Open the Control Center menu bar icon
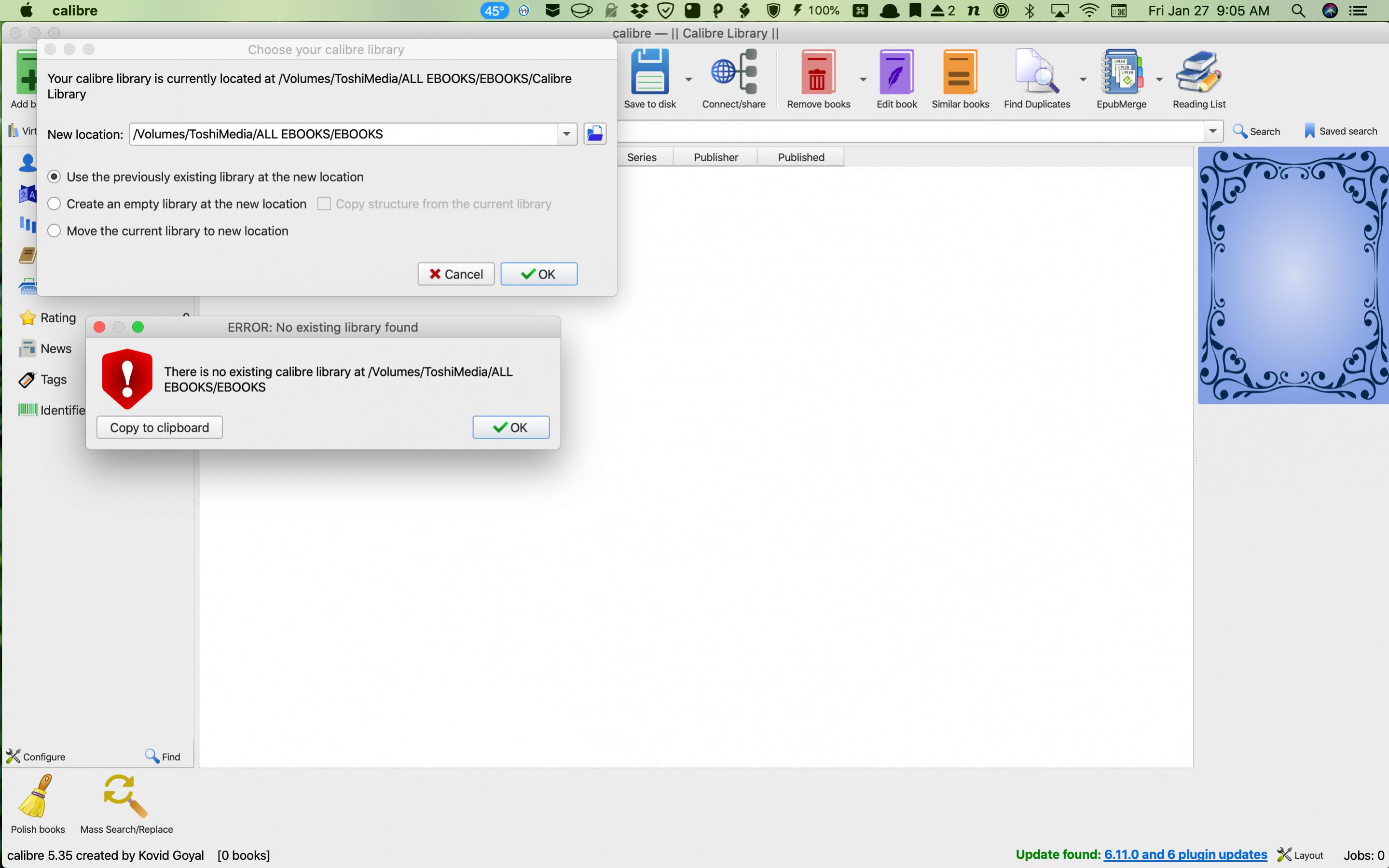This screenshot has height=868, width=1389. (x=1358, y=11)
